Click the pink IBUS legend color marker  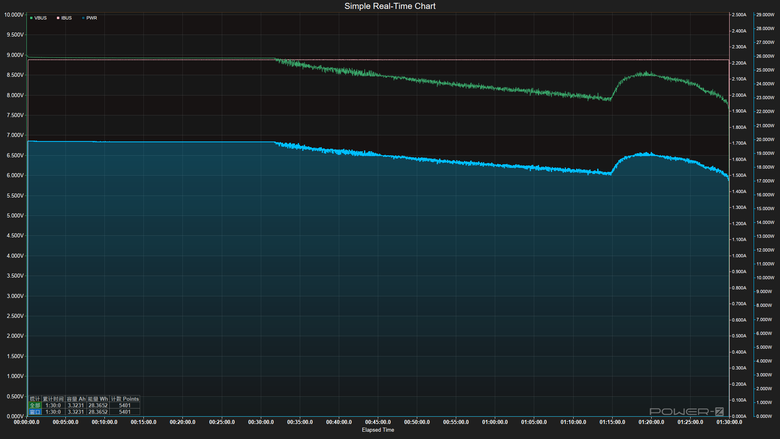pos(58,18)
